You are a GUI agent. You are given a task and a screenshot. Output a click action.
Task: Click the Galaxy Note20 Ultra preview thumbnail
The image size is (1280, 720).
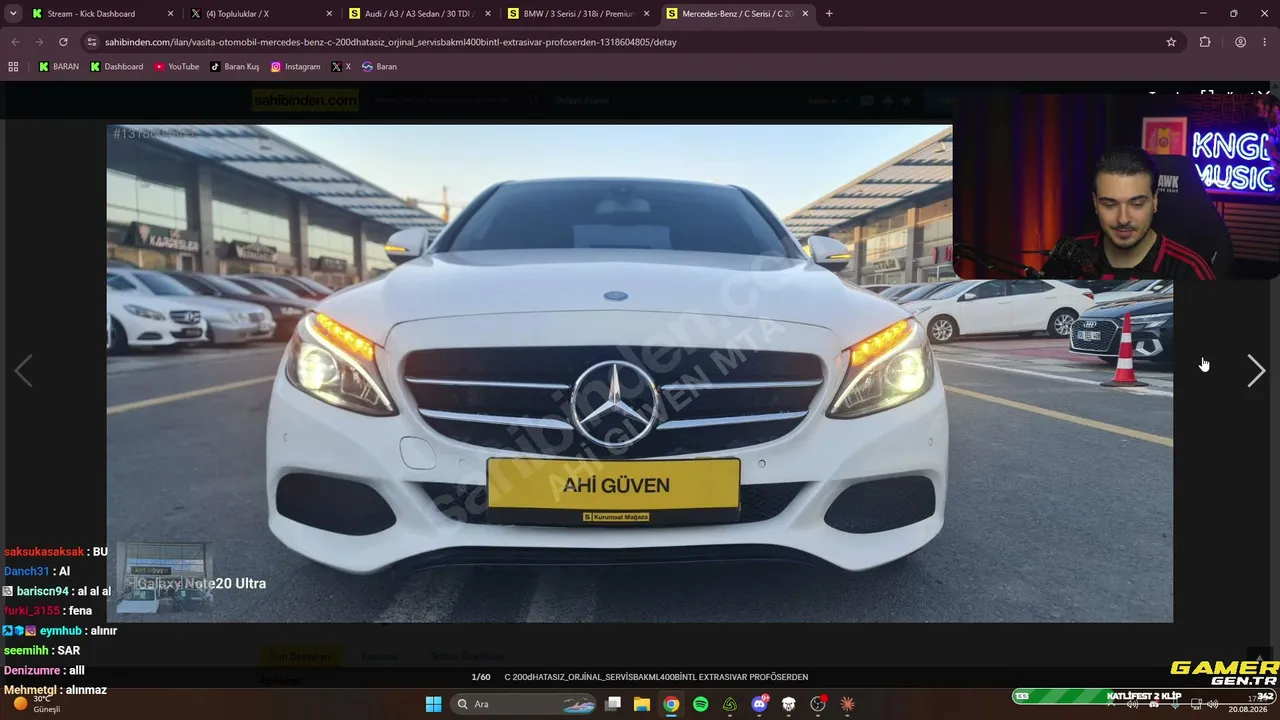click(x=164, y=578)
